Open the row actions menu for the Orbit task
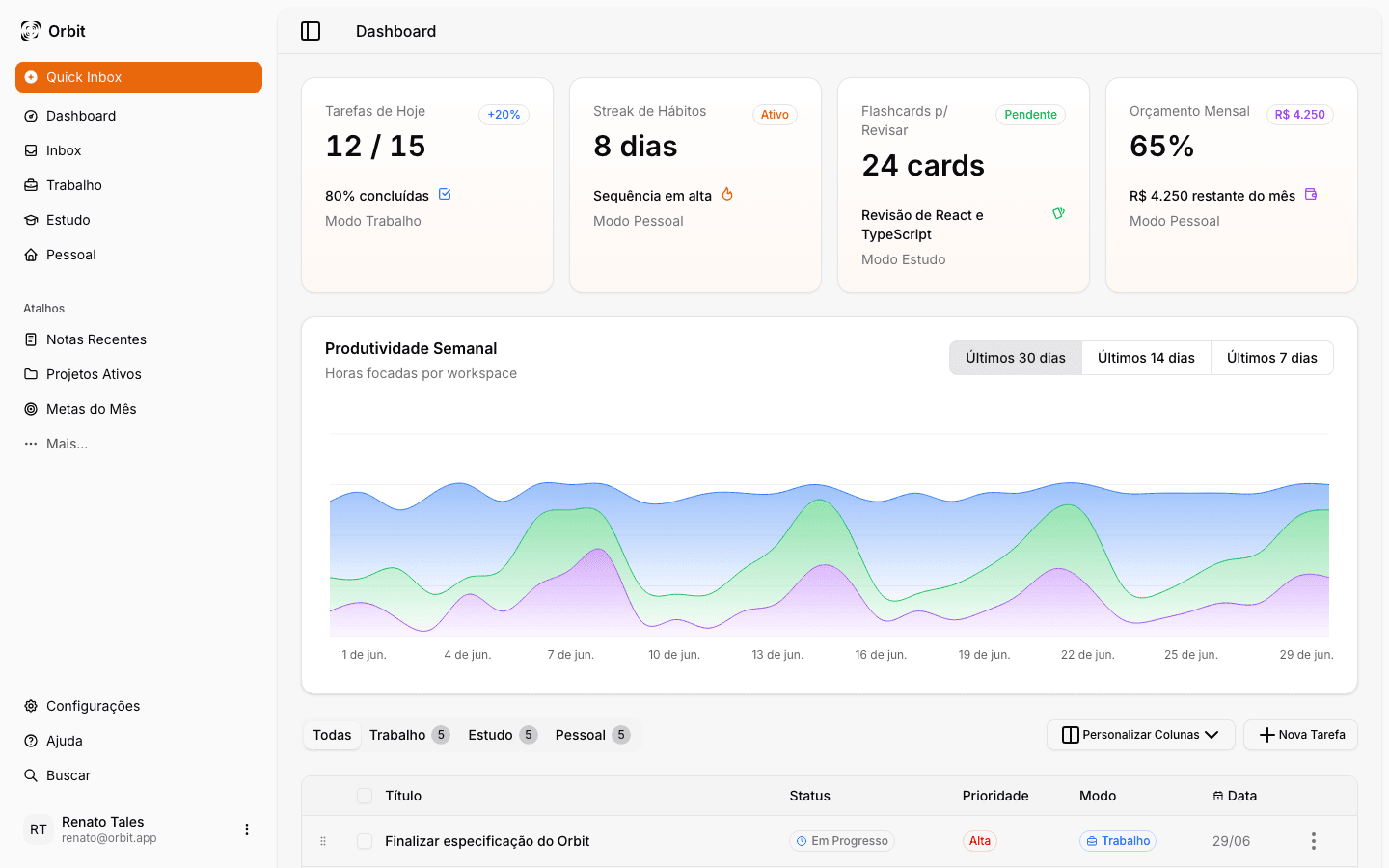Viewport: 1389px width, 868px height. pos(1314,841)
